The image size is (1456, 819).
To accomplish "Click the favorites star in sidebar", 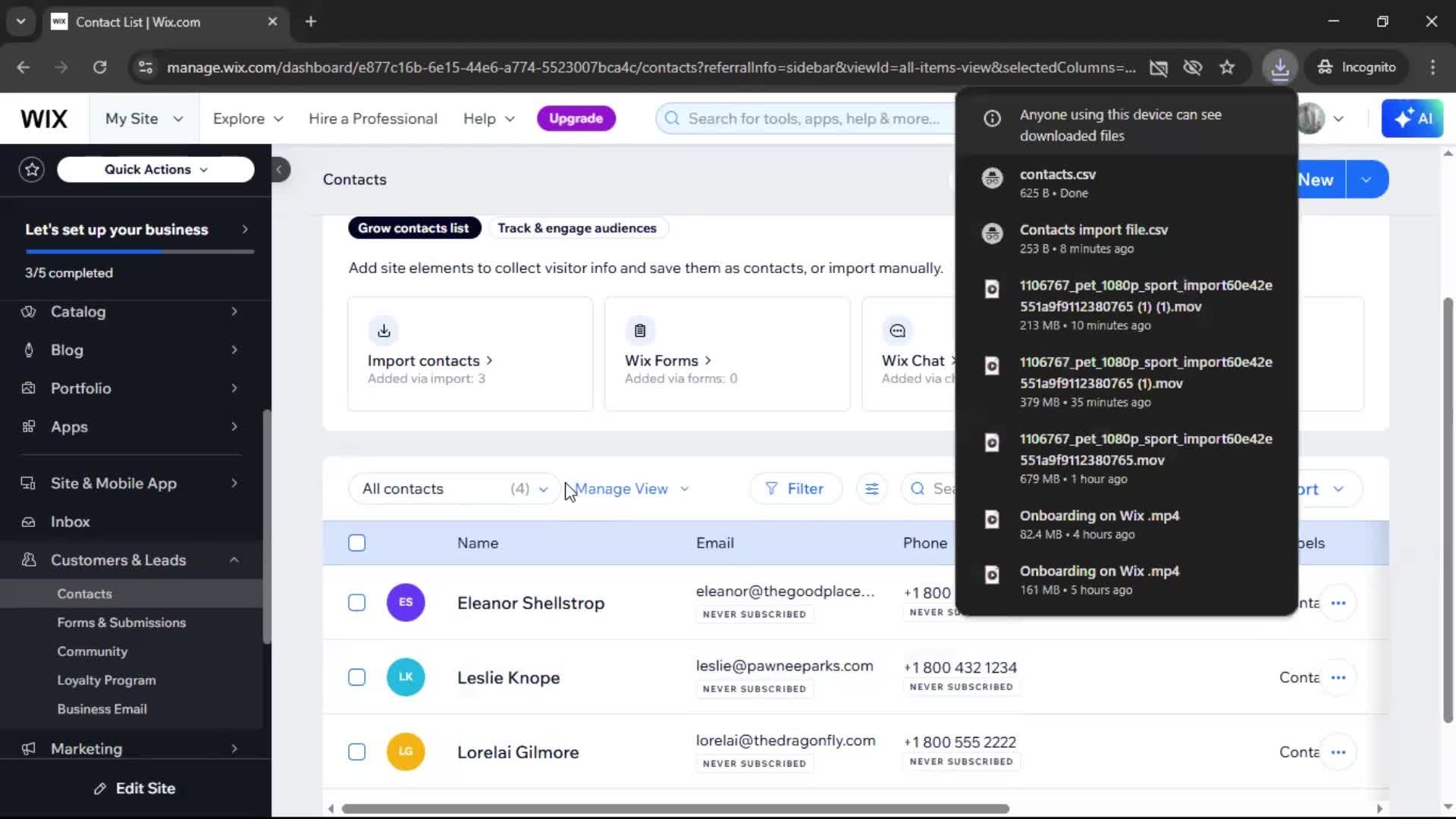I will click(x=32, y=169).
